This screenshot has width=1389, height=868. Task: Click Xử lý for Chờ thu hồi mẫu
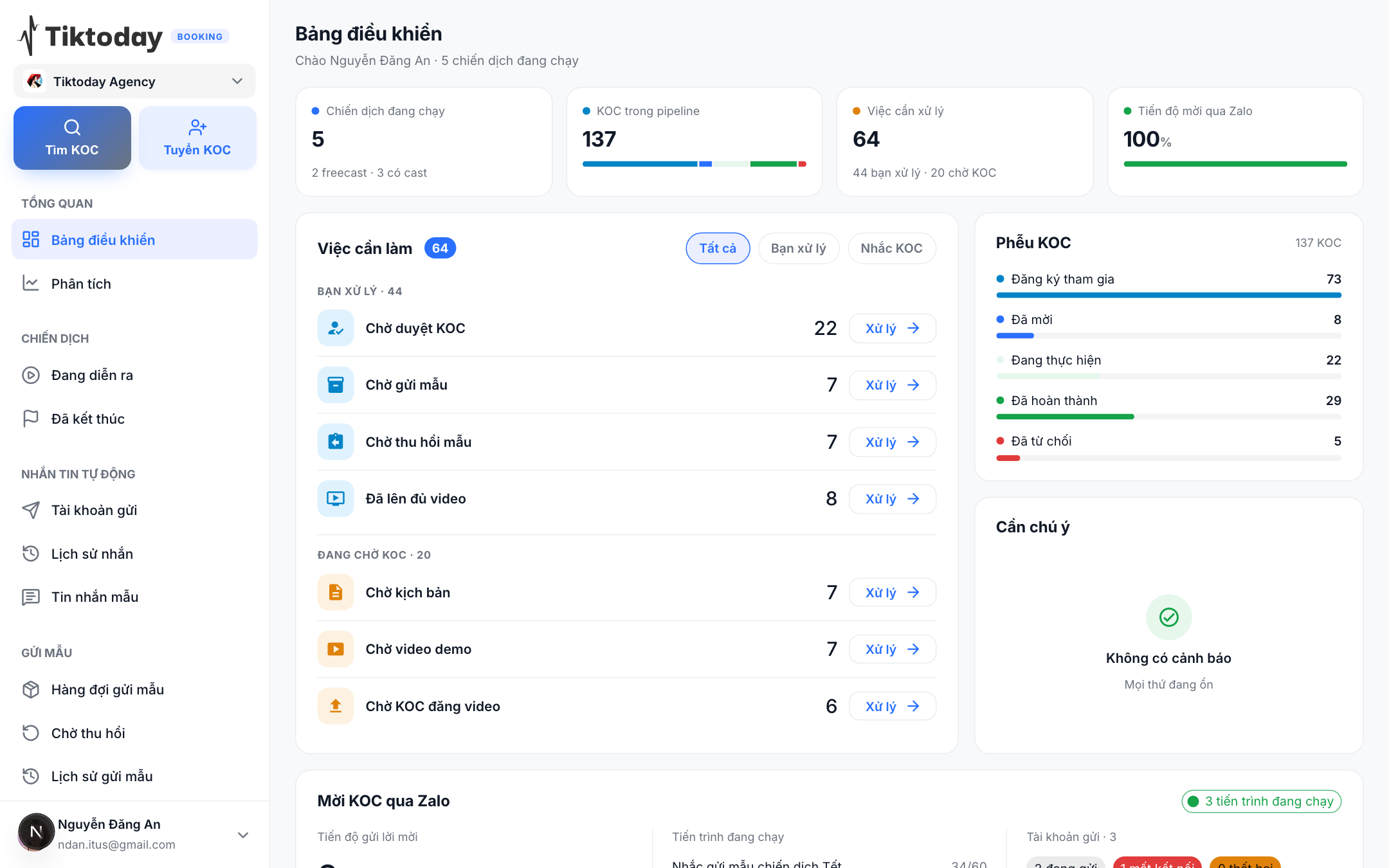click(x=893, y=442)
